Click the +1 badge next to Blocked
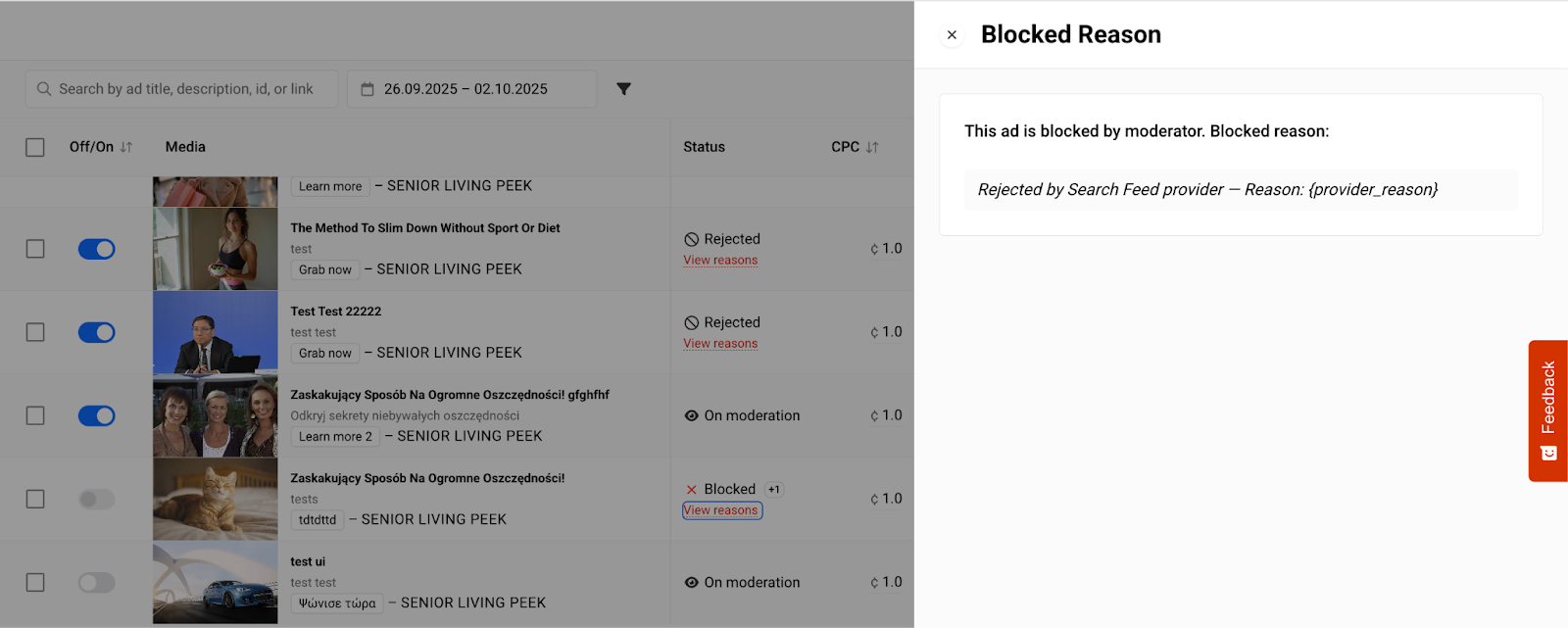 point(774,490)
